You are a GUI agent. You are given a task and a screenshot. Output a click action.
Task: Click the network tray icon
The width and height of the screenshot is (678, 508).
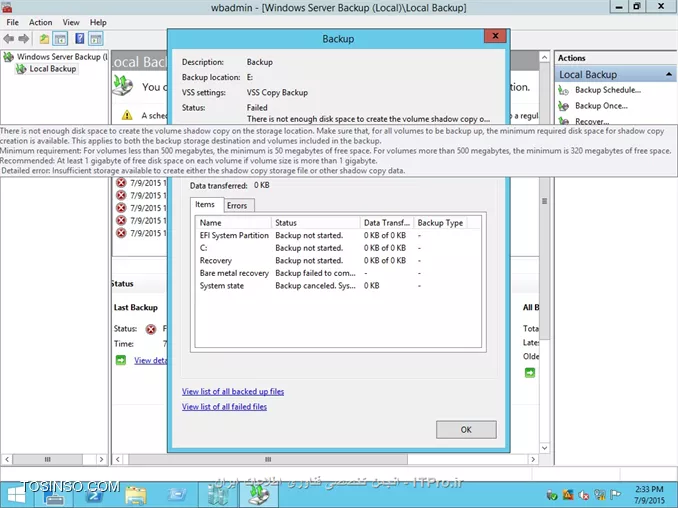[600, 495]
